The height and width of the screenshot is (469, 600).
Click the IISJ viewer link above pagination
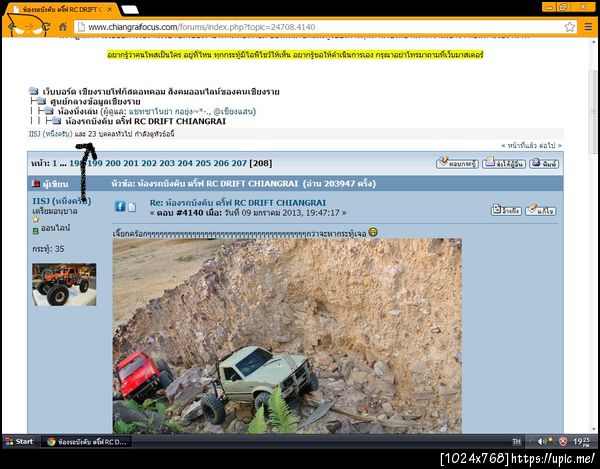point(51,134)
